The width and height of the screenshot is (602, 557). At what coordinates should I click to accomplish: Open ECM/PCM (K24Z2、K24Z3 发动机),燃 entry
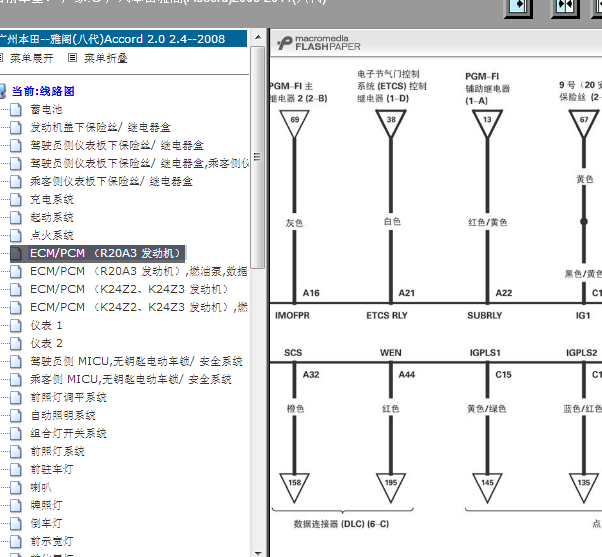point(139,307)
